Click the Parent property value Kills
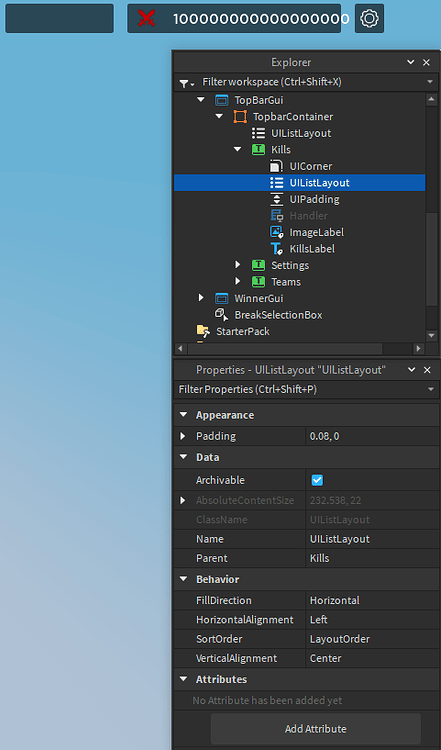Screen dimensions: 441x750 pyautogui.click(x=320, y=558)
